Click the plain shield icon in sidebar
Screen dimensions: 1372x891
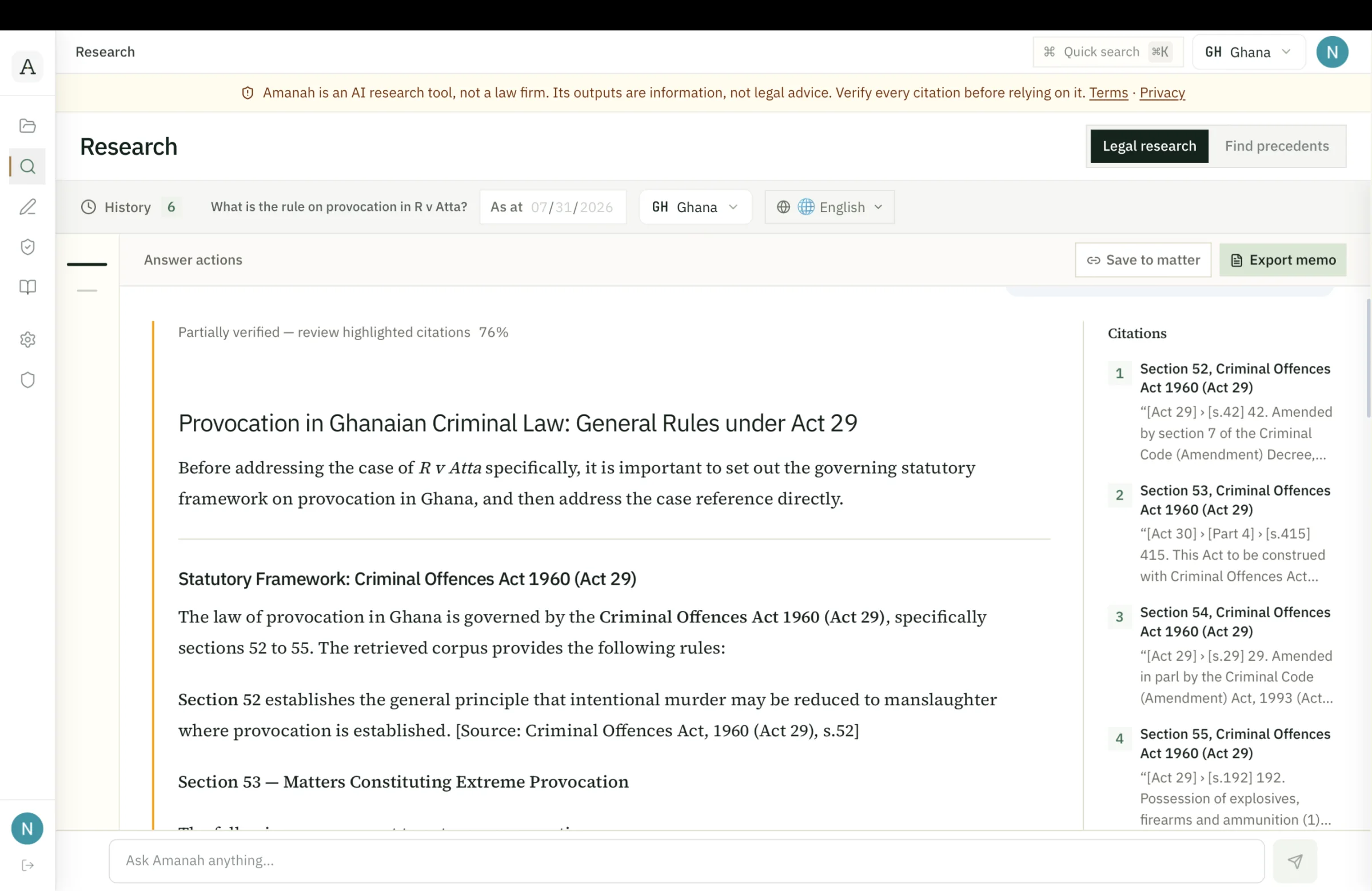[x=27, y=380]
